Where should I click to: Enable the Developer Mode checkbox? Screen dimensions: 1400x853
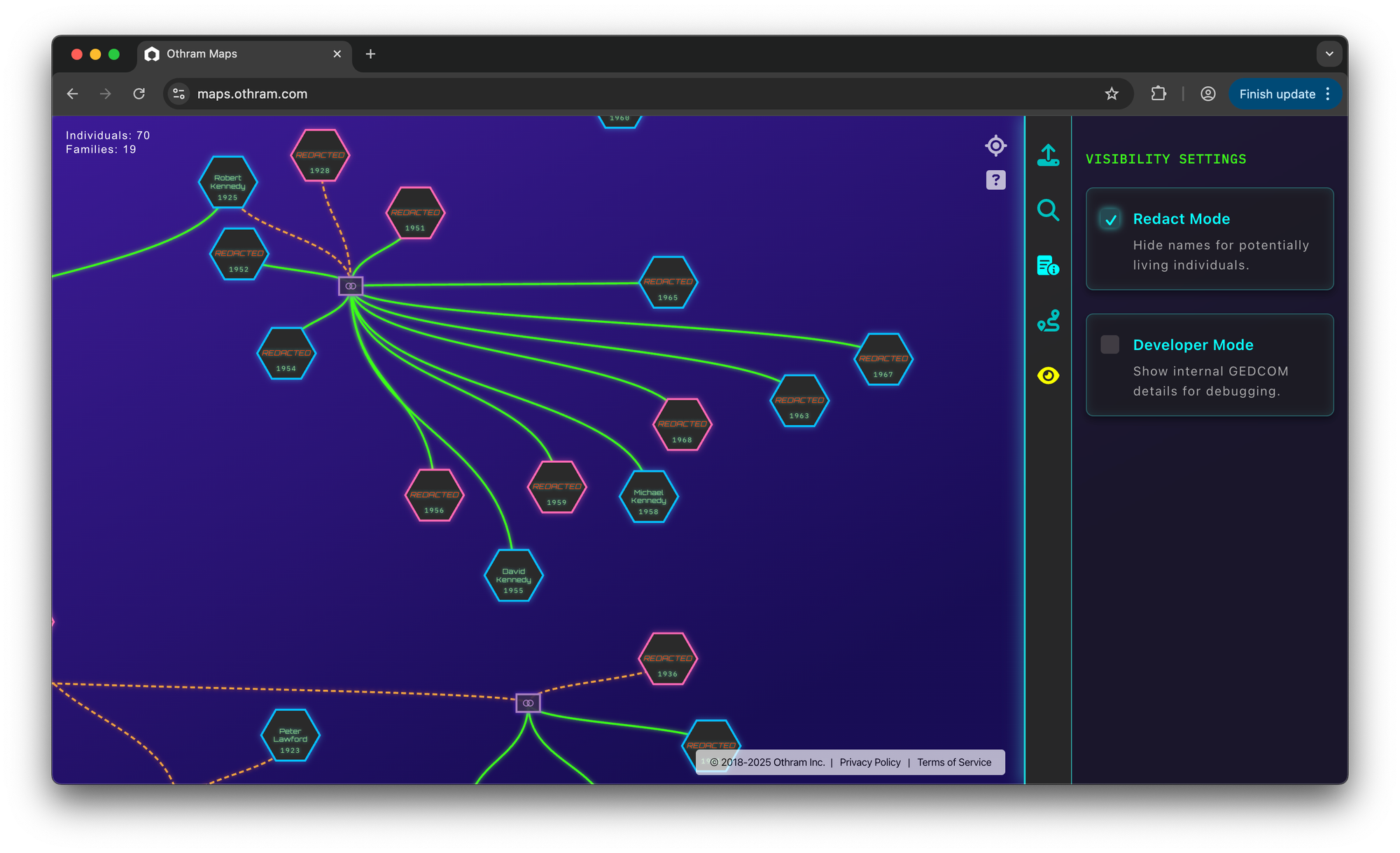[x=1110, y=345]
